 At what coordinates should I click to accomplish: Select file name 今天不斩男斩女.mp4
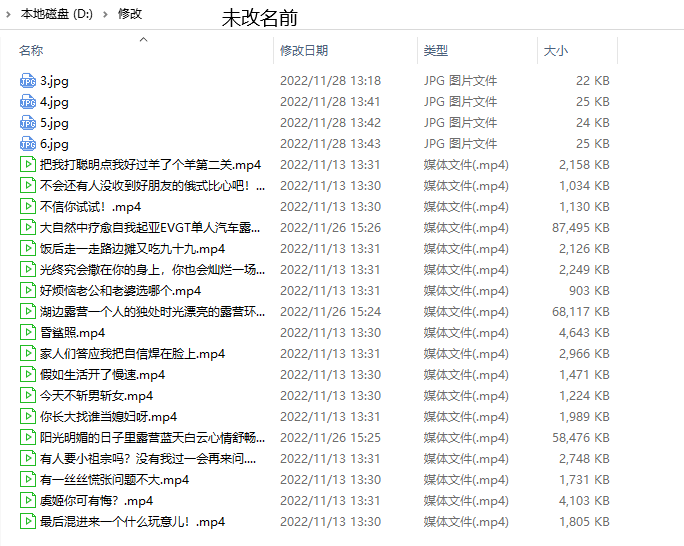point(96,396)
